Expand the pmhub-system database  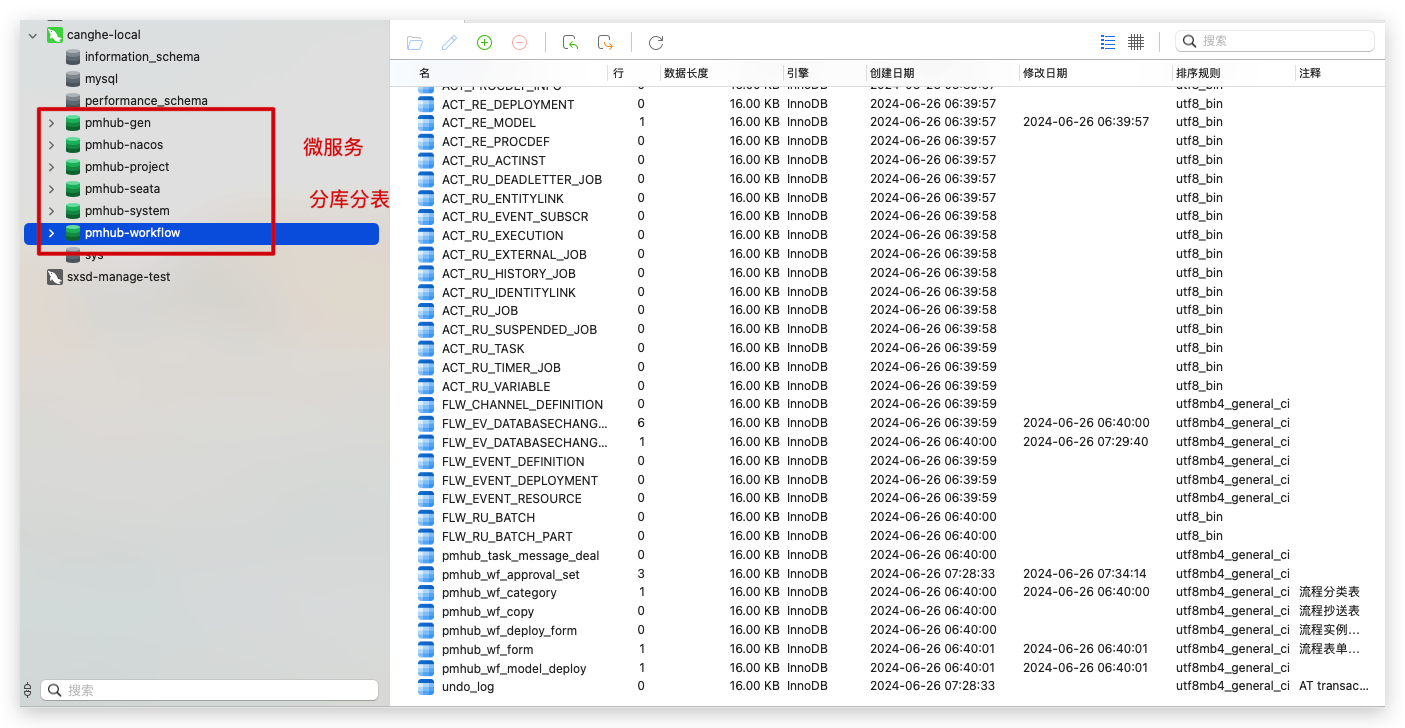coord(51,211)
